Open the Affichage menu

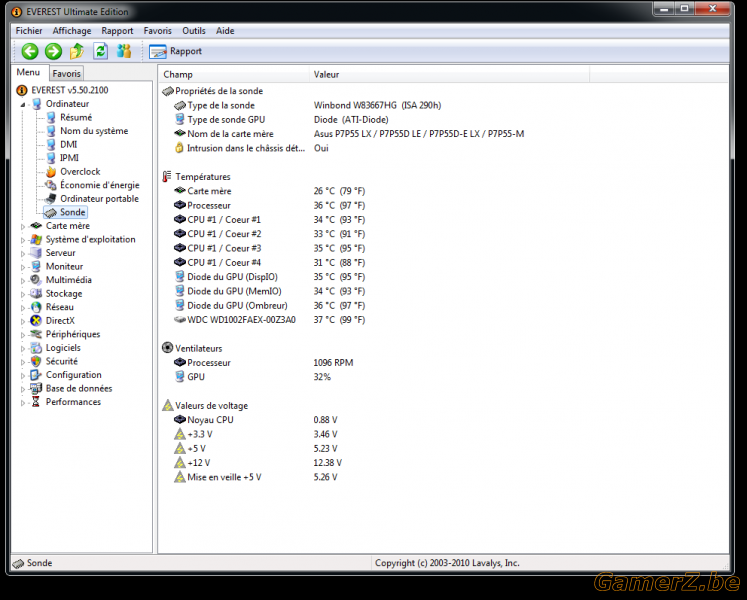click(x=71, y=31)
